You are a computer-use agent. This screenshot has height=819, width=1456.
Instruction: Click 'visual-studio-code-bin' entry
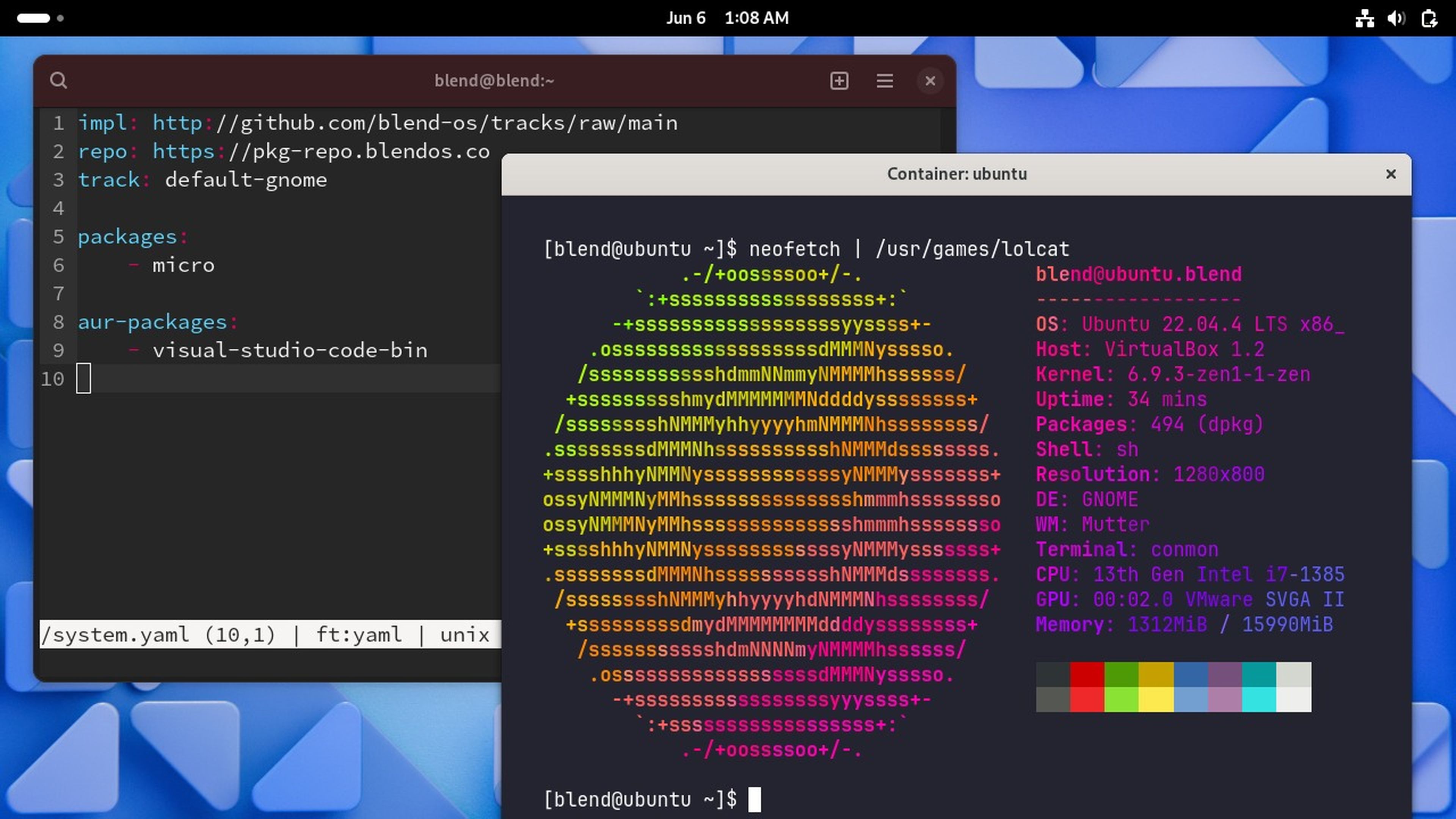tap(290, 350)
